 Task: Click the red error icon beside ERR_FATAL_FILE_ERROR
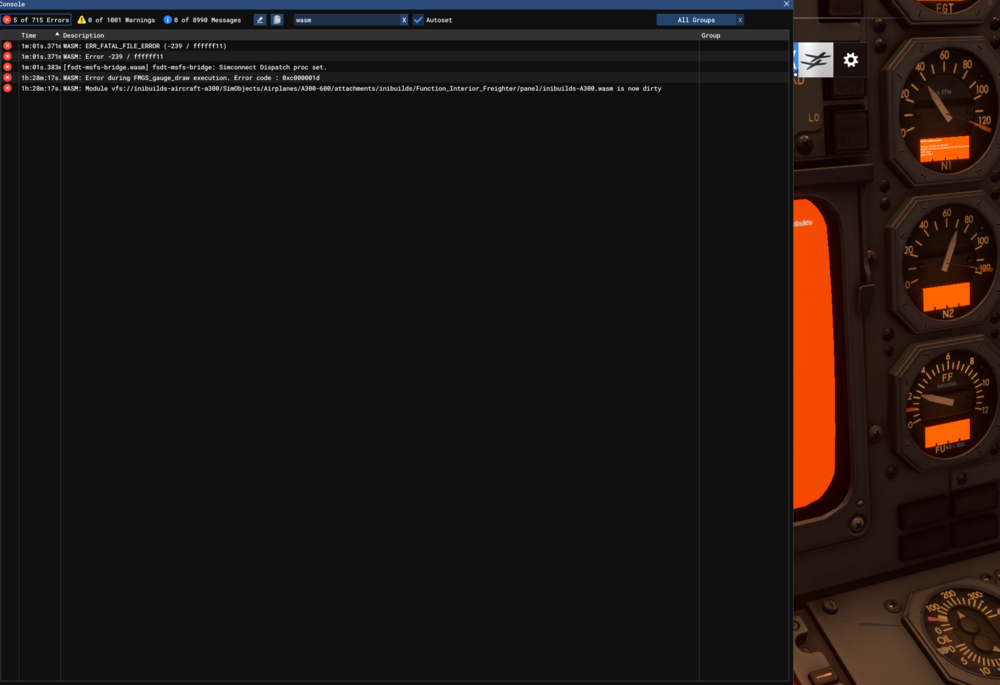6,45
